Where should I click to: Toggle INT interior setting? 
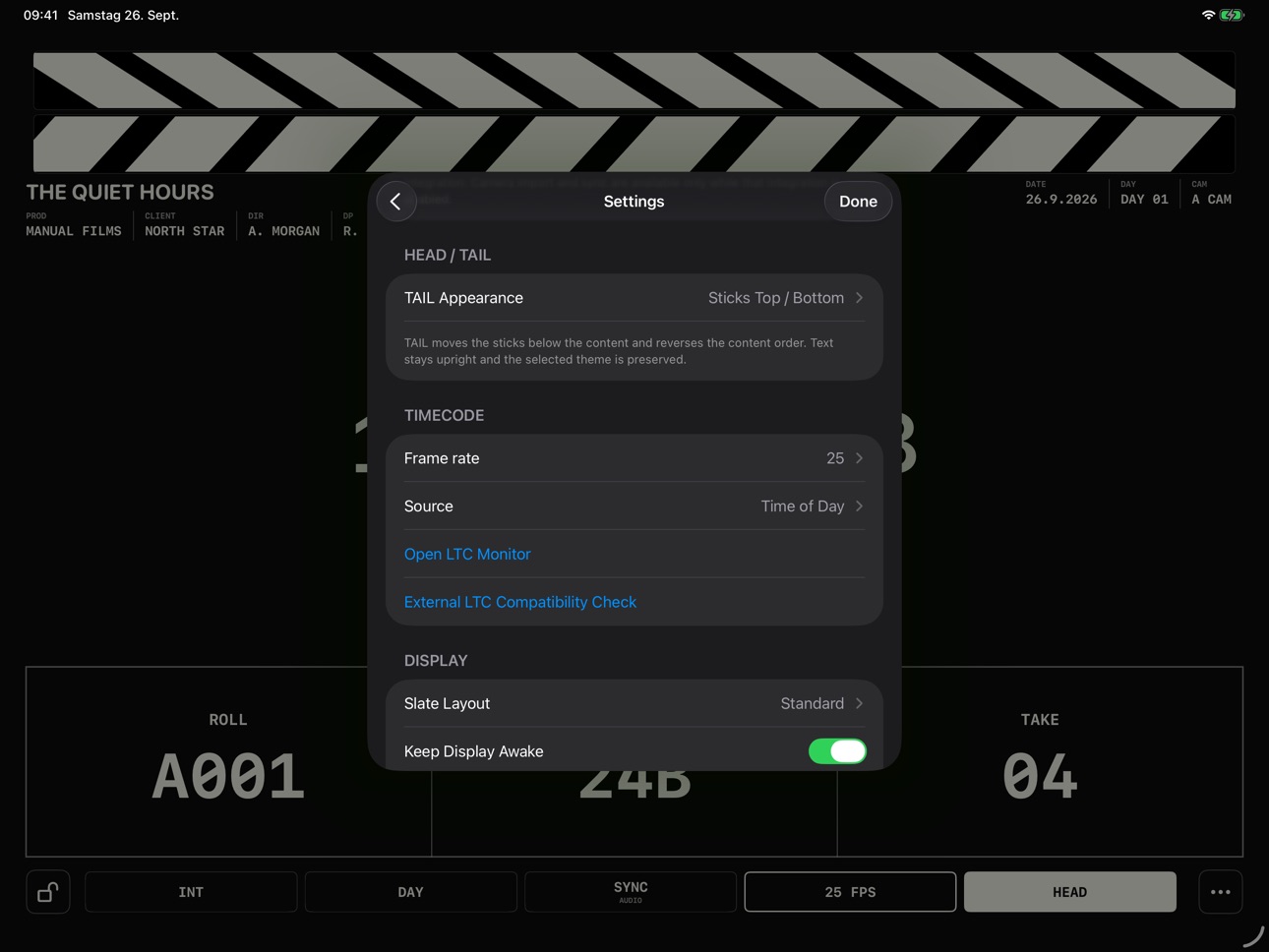tap(191, 892)
